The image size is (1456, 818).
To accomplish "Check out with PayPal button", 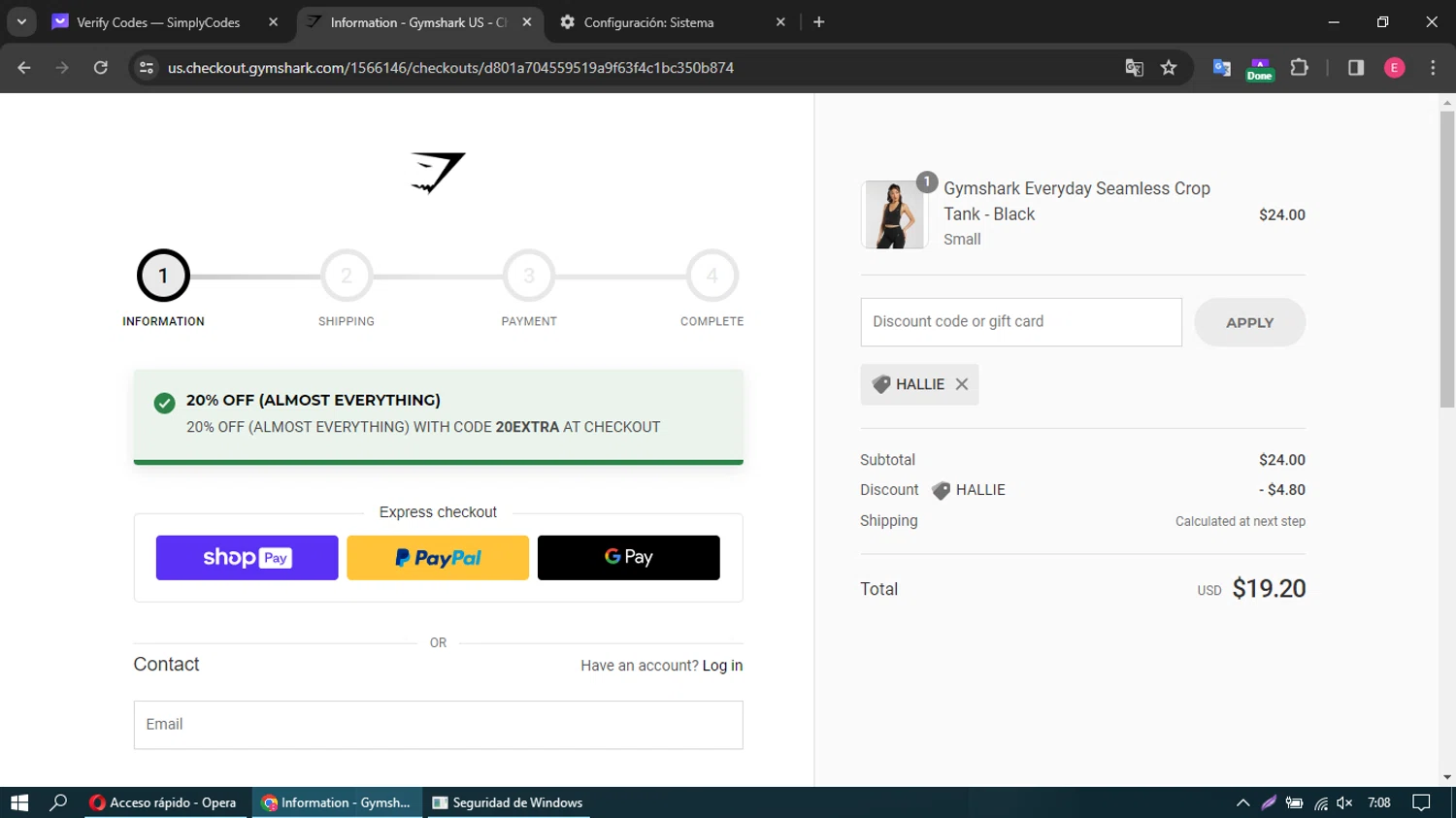I will pos(438,558).
